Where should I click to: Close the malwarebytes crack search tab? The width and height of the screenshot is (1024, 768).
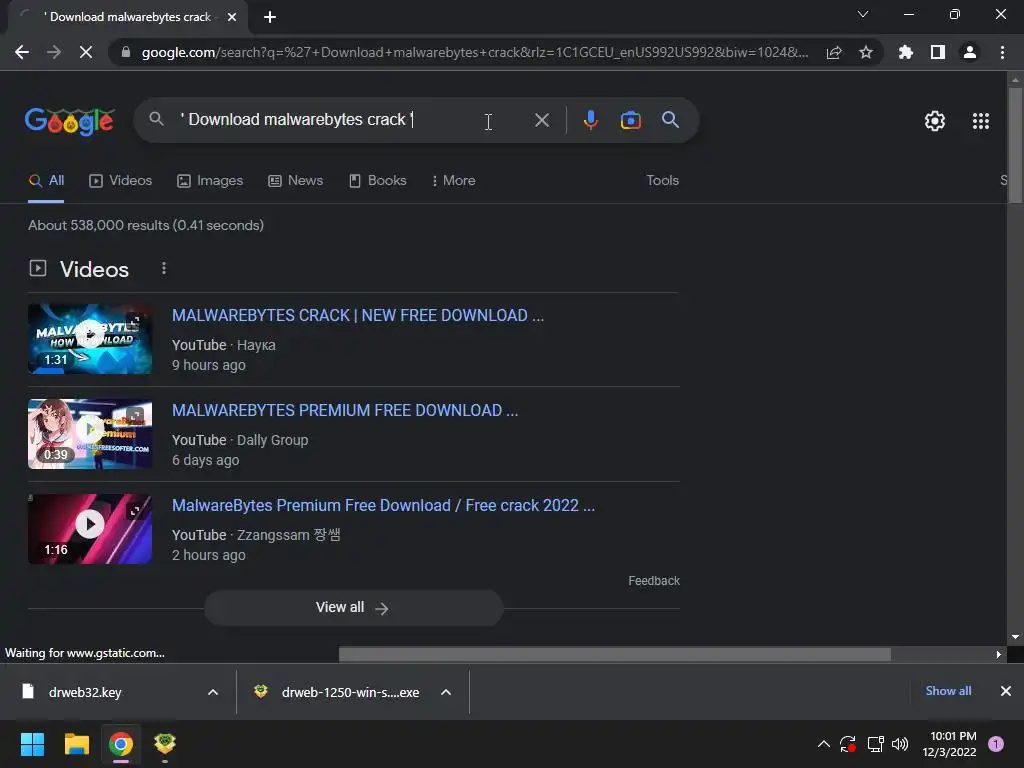coord(232,17)
